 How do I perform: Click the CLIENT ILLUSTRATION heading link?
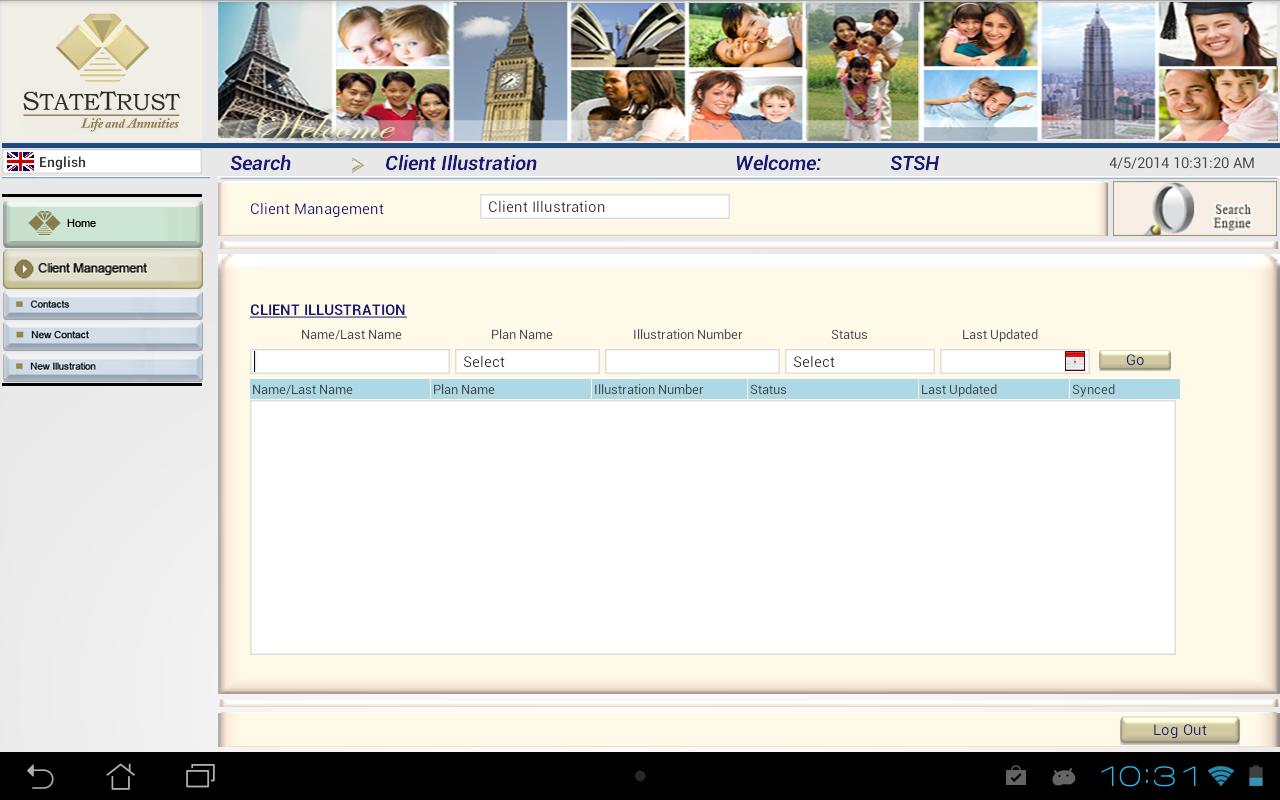coord(328,310)
